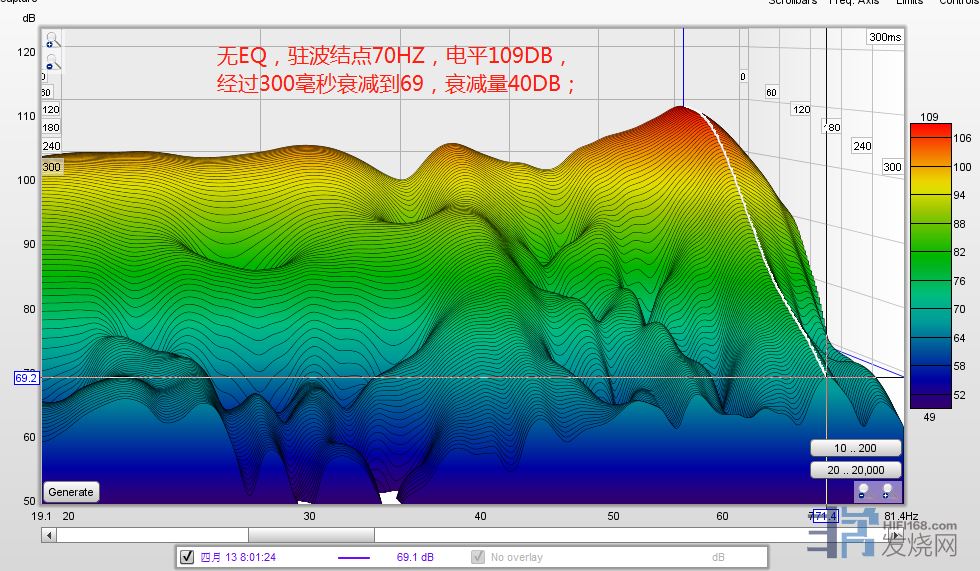Click the red top of the color scale
This screenshot has width=980, height=571.
pos(929,131)
